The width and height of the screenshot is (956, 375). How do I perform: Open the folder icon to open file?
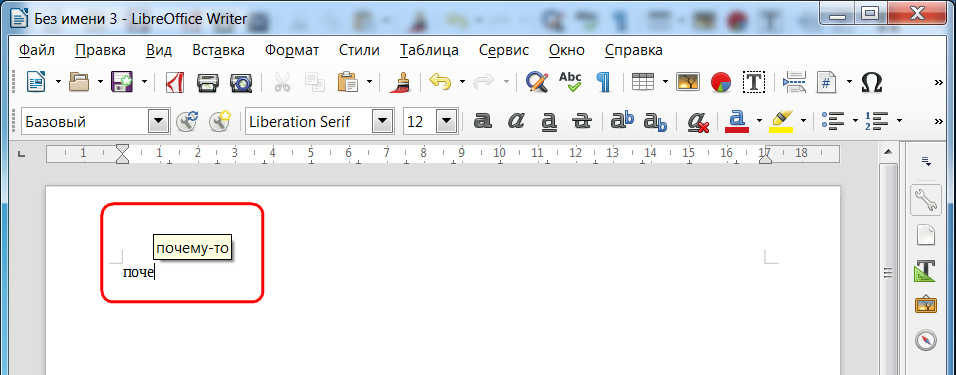coord(79,82)
